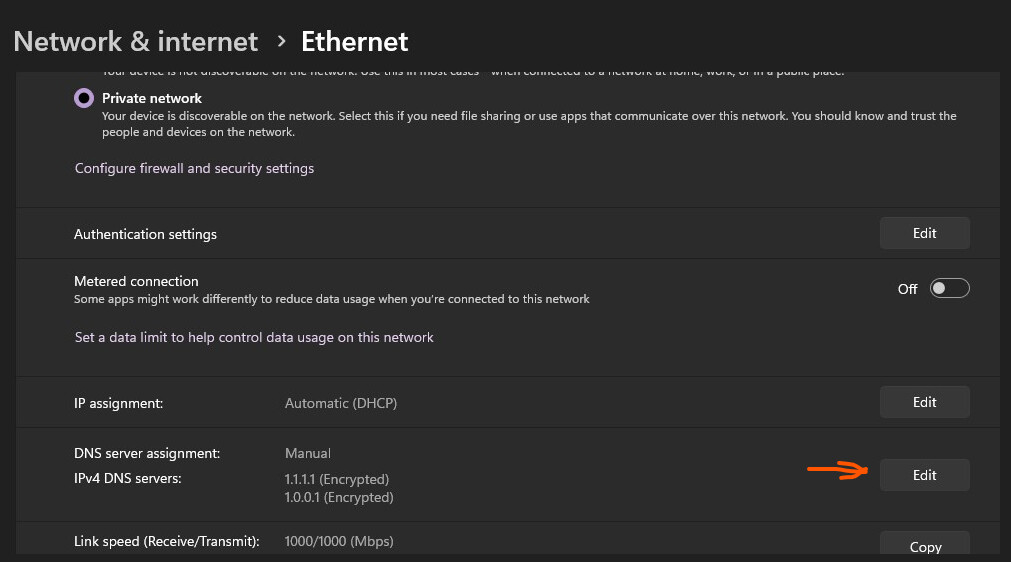Select the 1.0.0.1 (Encrypted) DNS entry
Viewport: 1011px width, 562px height.
click(x=339, y=497)
